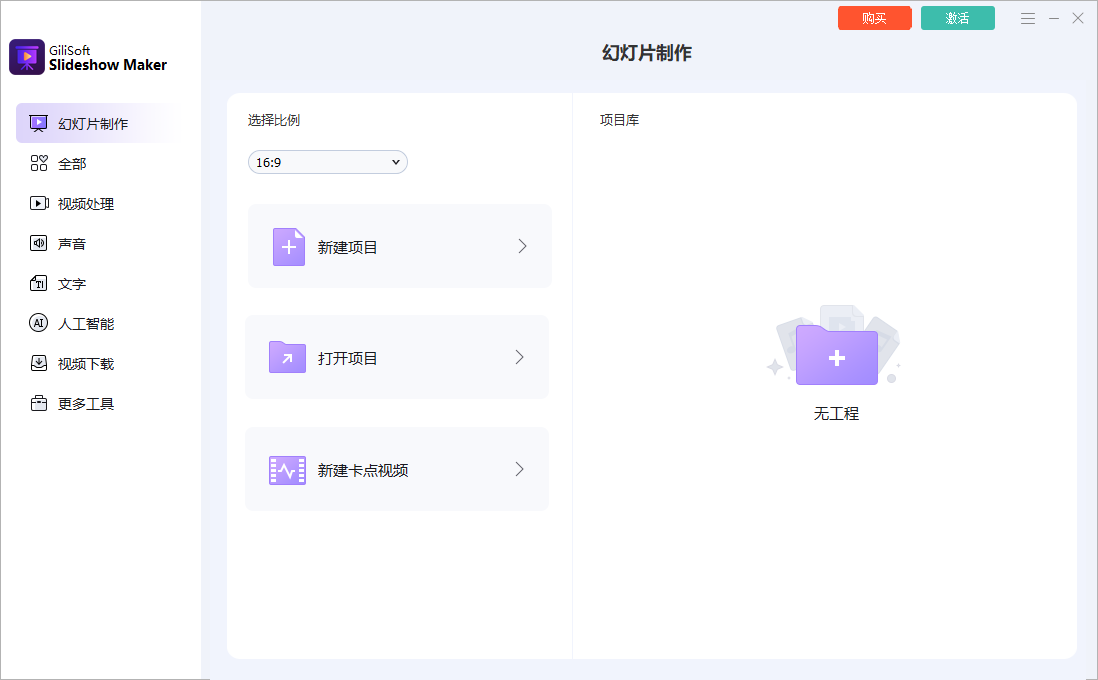1098x680 pixels.
Task: Click the 人工智能 AI icon in sidebar
Action: [39, 323]
